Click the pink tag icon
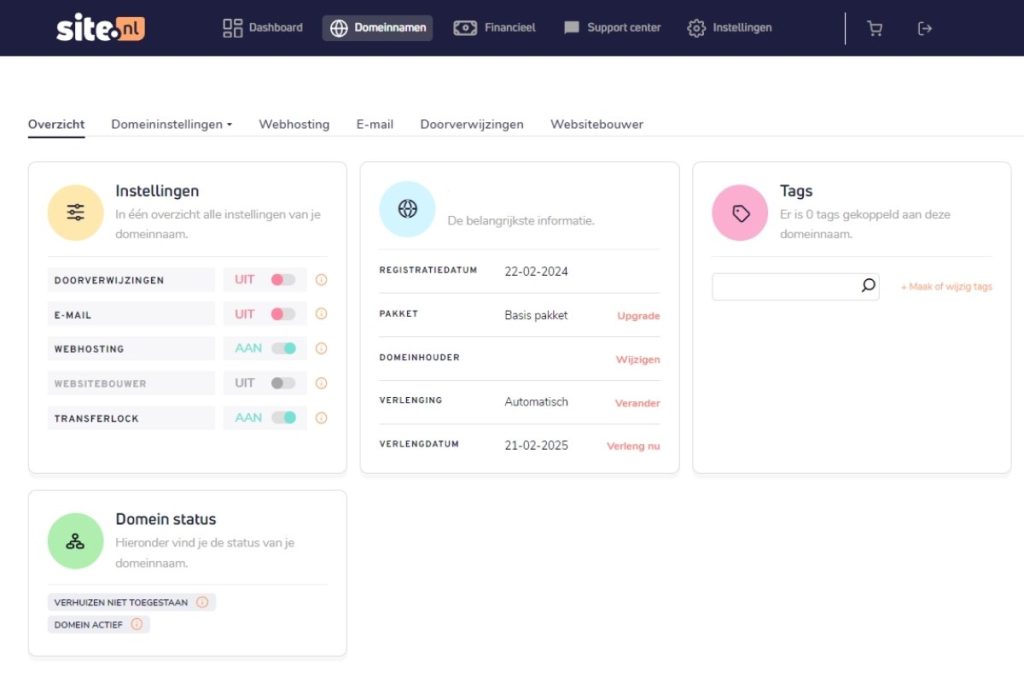Viewport: 1024px width, 683px height. click(x=739, y=212)
